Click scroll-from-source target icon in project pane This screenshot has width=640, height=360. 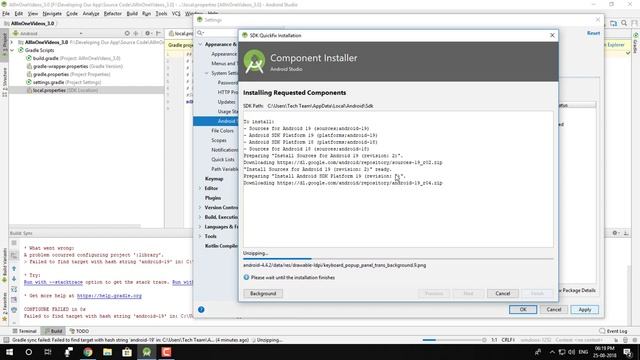[127, 33]
